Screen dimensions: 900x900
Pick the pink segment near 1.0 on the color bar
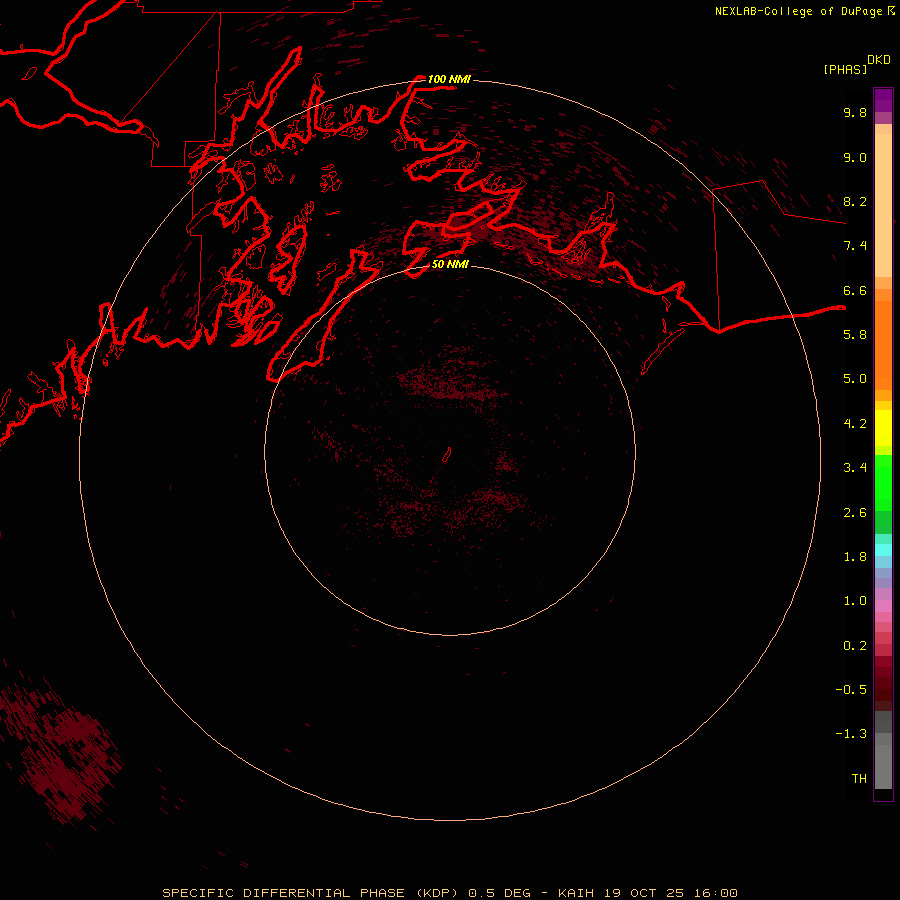[x=883, y=606]
